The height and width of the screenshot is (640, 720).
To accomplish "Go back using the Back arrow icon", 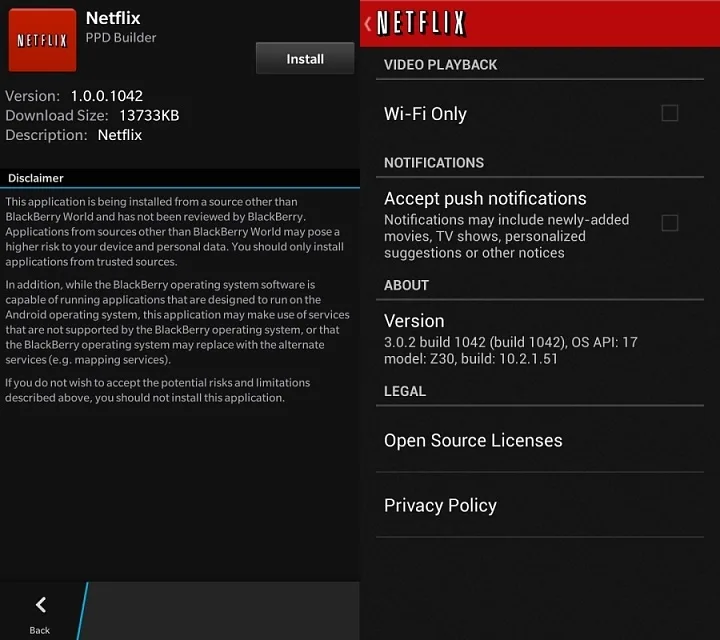I will tap(40, 605).
